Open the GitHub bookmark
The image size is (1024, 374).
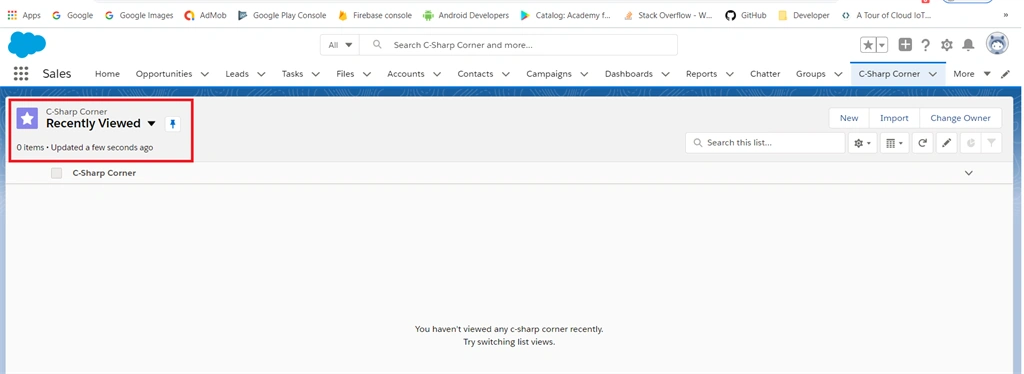point(746,15)
